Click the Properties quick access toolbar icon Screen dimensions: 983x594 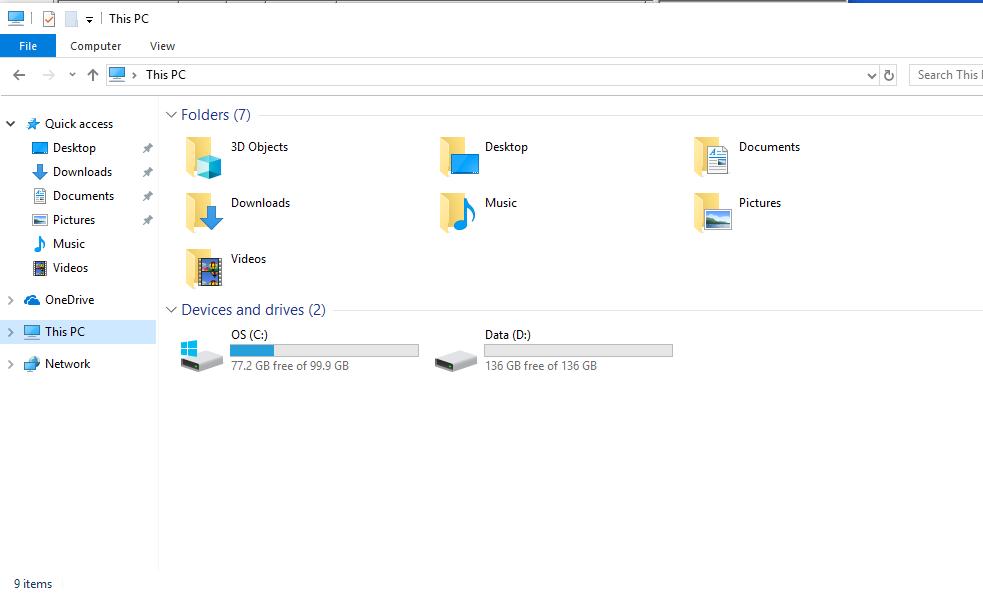coord(49,19)
